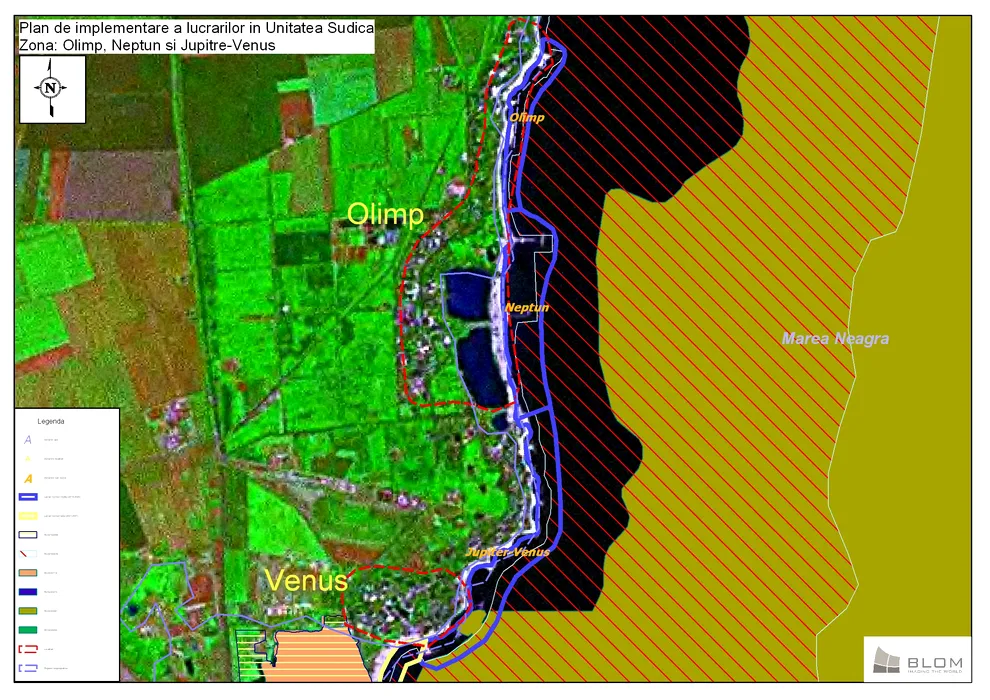The image size is (990, 700).
Task: Click the blue outlined rectangle legend symbol
Action: [x=29, y=497]
